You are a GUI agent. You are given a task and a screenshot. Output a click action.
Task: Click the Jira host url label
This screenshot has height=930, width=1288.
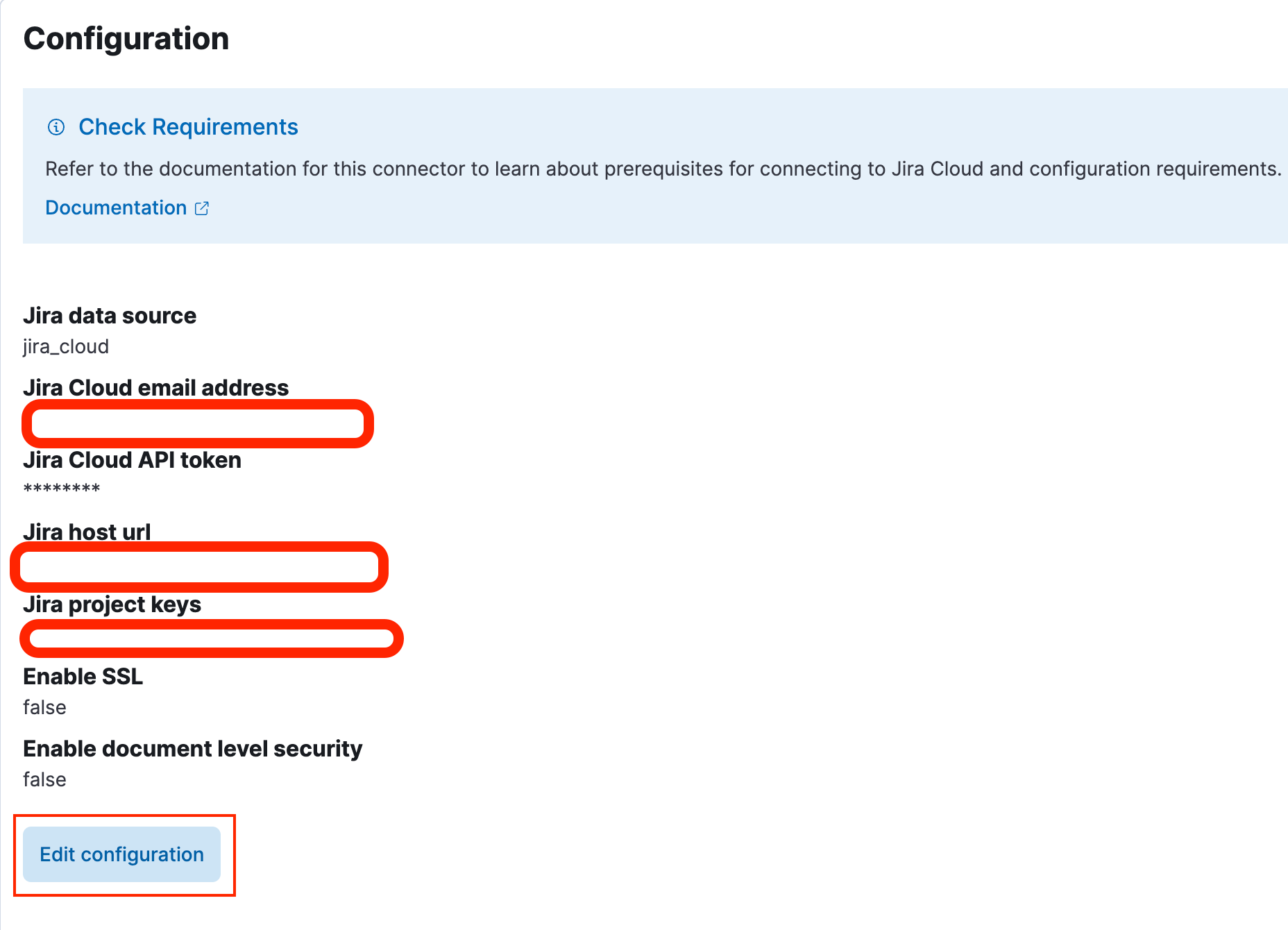[86, 532]
